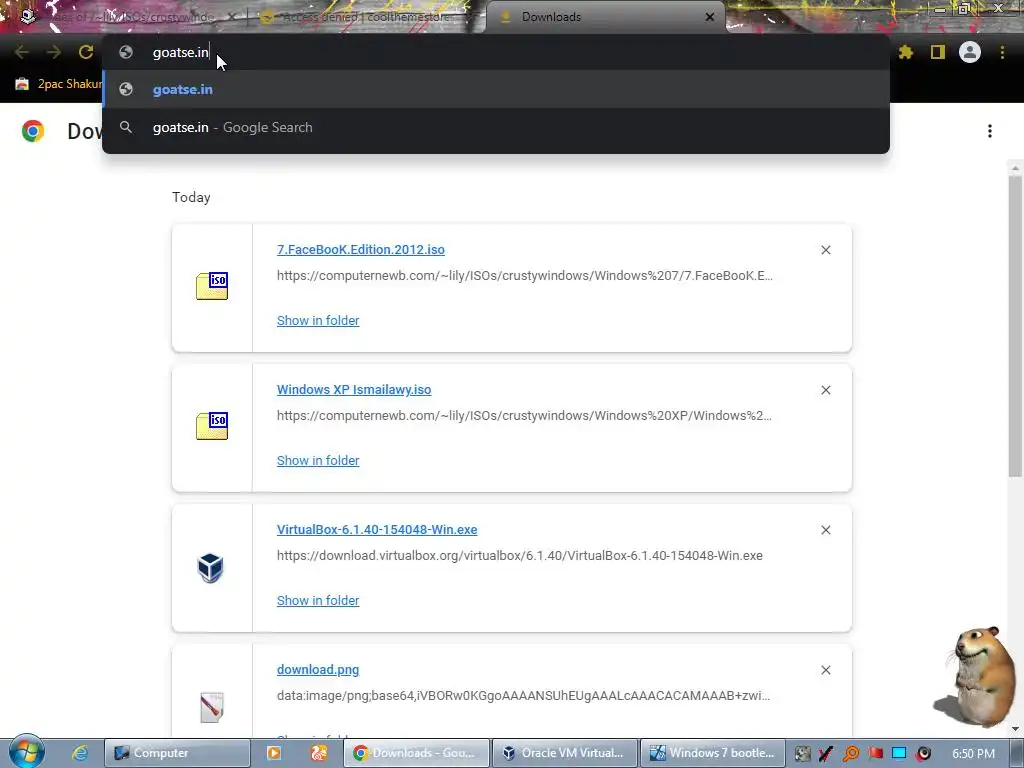The width and height of the screenshot is (1024, 768).
Task: Reload the current page
Action: tap(86, 52)
